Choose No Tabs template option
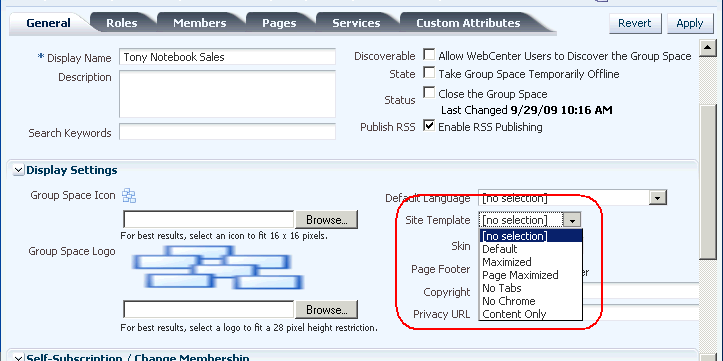The width and height of the screenshot is (723, 361). coord(531,288)
